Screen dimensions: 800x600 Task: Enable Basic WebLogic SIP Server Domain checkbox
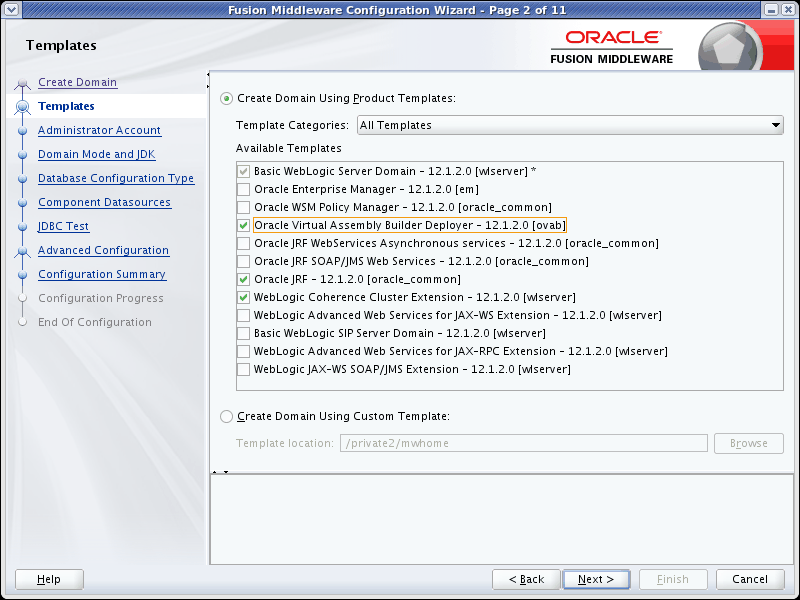[243, 333]
